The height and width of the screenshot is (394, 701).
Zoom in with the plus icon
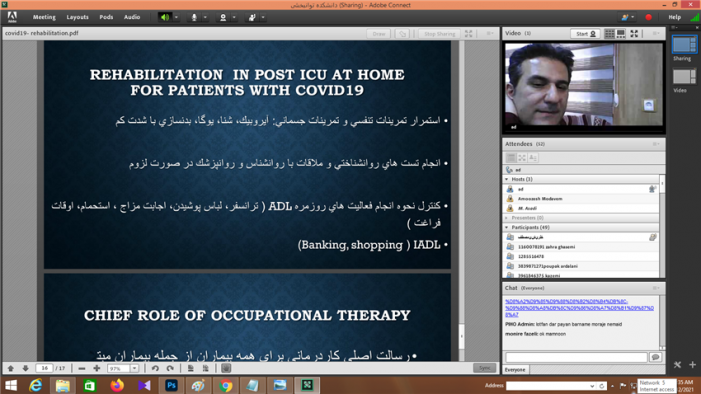pos(97,369)
